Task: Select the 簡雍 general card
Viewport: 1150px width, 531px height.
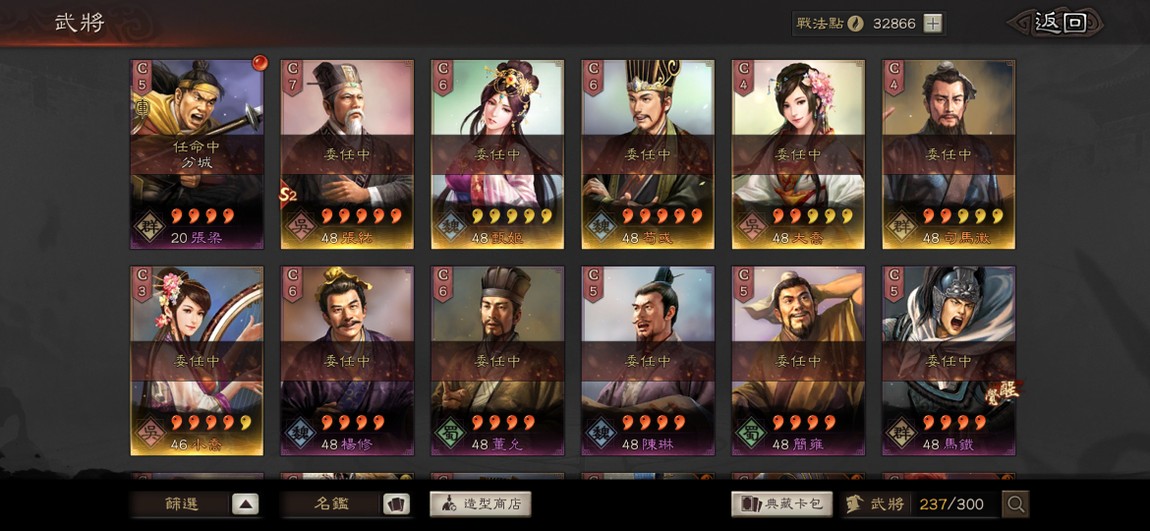Action: 798,361
